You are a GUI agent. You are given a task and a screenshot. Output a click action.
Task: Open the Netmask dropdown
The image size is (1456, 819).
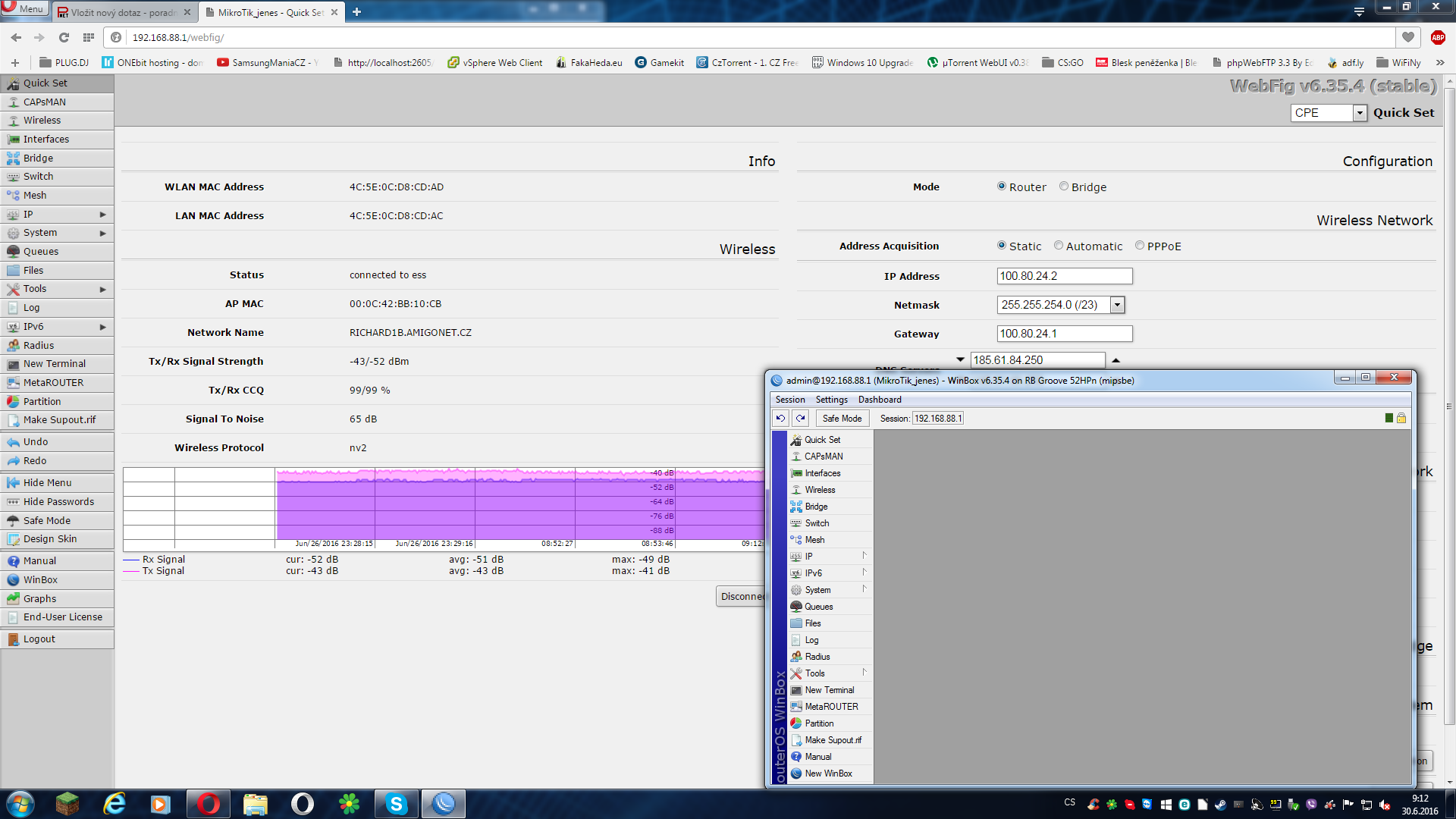[1117, 305]
